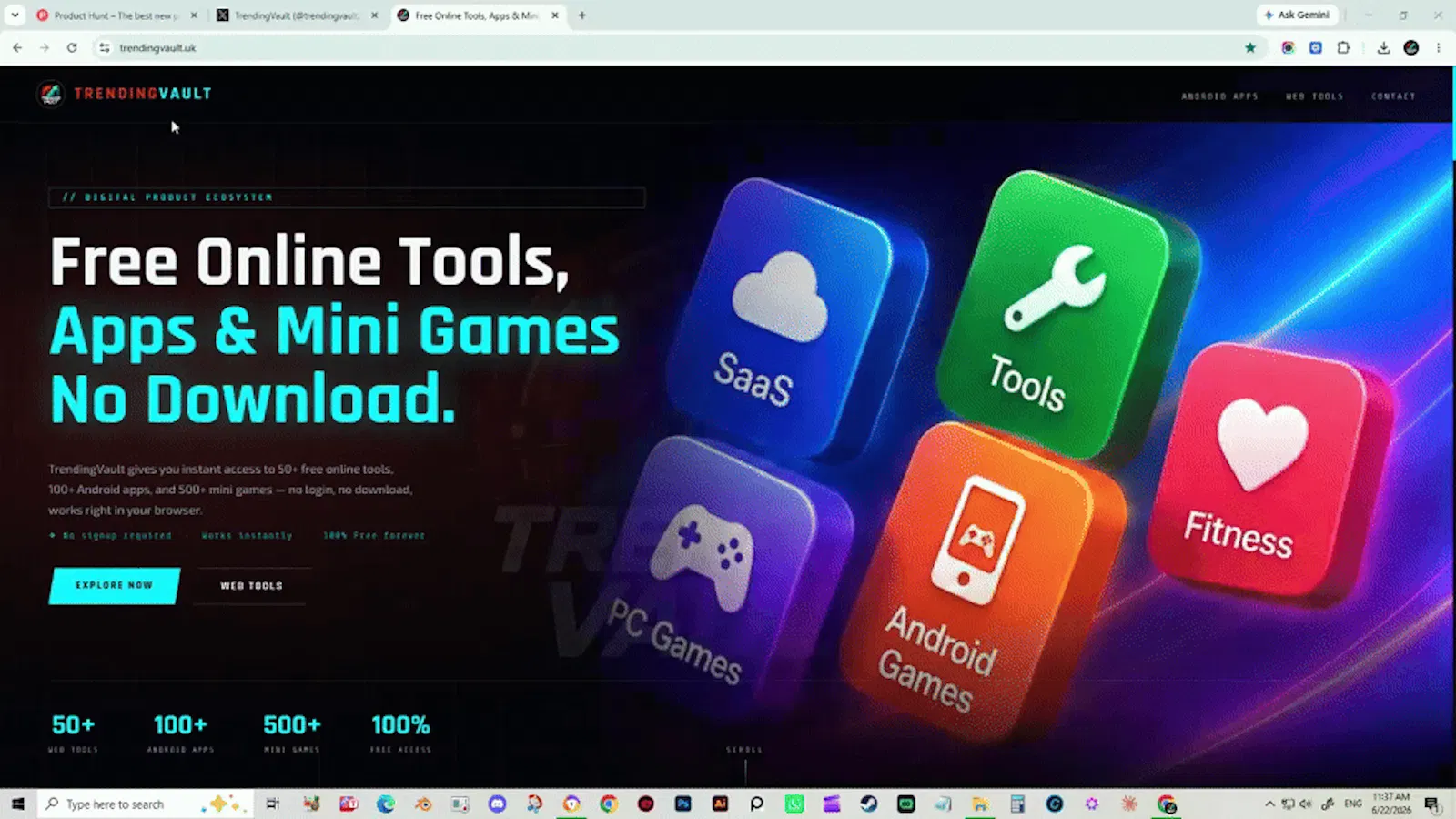The image size is (1456, 819).
Task: Open Steam from the taskbar
Action: [x=869, y=804]
